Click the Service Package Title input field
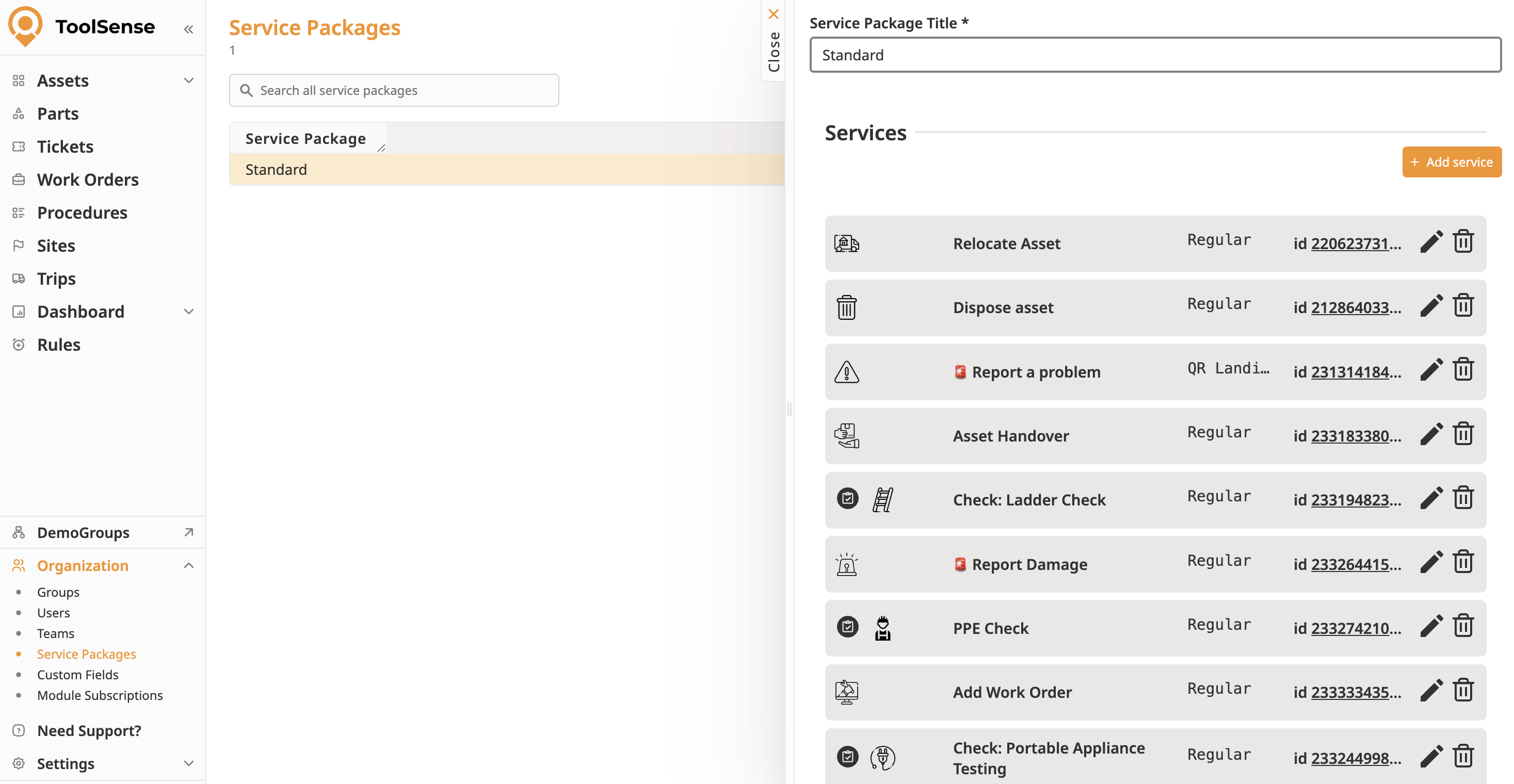Screen dimensions: 1514x784 point(1154,55)
